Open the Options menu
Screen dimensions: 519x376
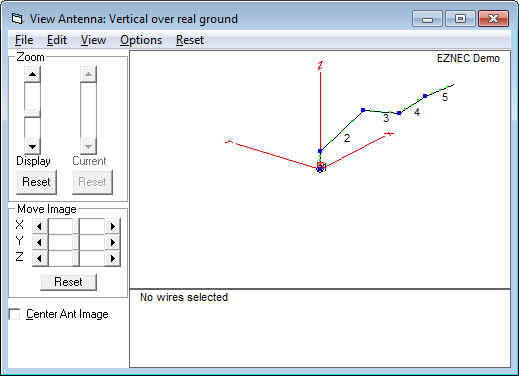[141, 40]
